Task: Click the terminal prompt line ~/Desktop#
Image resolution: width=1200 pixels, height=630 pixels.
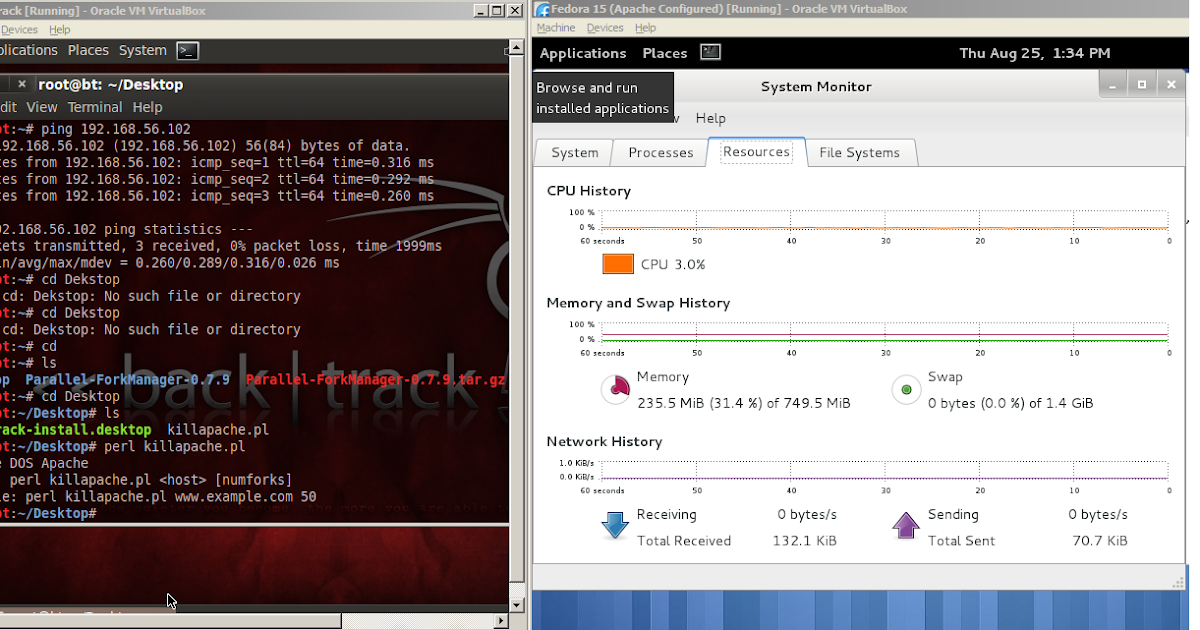Action: 48,513
